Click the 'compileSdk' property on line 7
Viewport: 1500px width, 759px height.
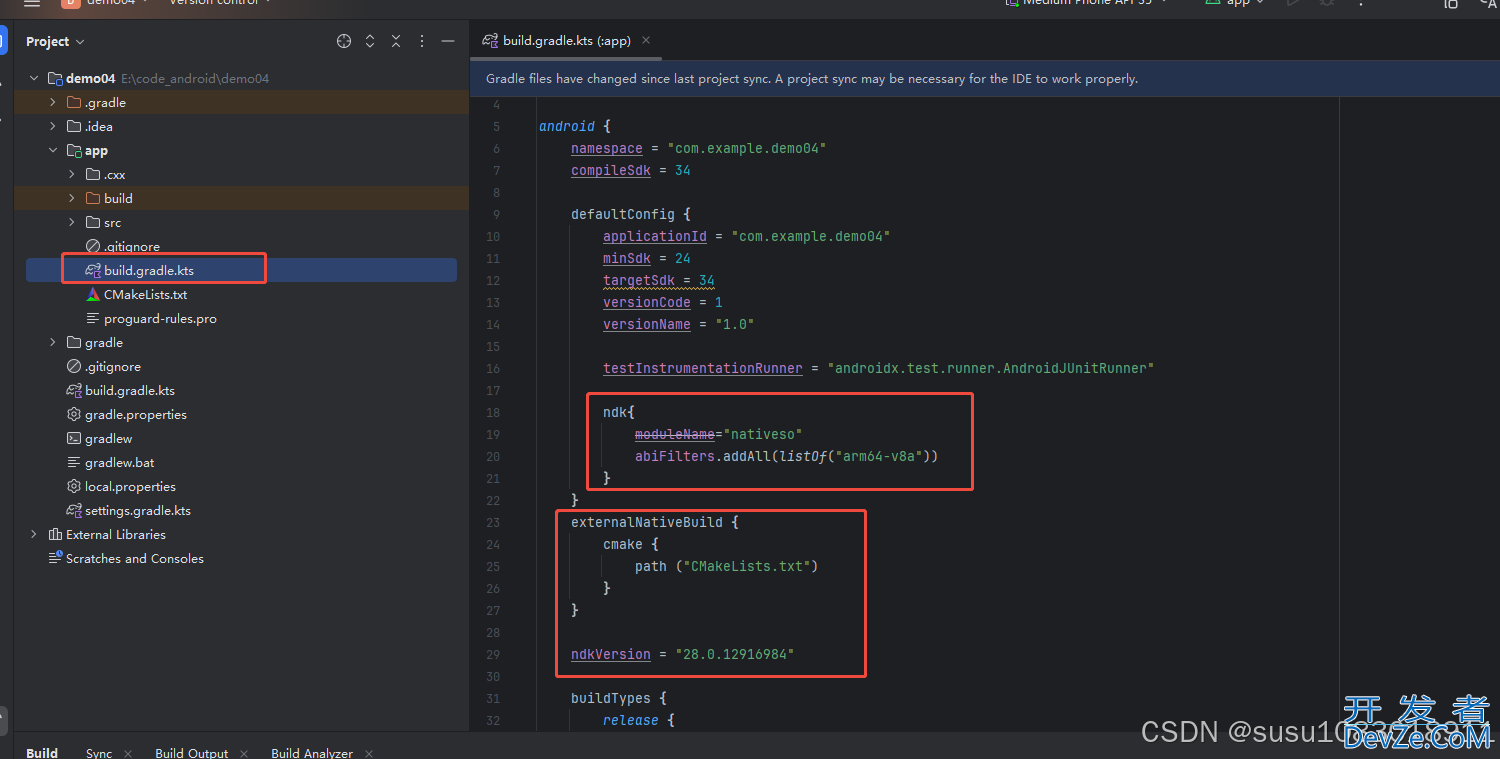point(611,171)
